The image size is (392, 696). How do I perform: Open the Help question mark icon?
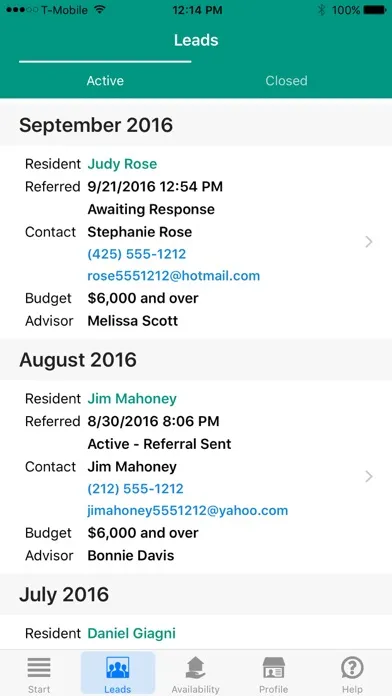click(x=352, y=668)
